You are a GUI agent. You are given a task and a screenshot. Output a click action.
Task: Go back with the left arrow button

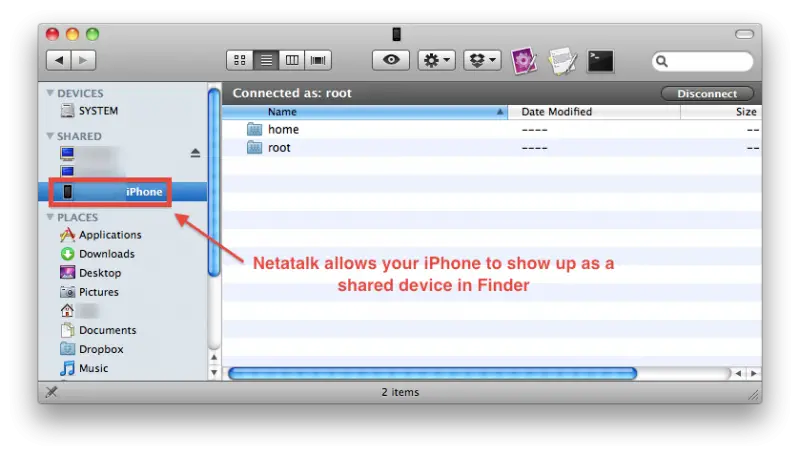coord(59,60)
